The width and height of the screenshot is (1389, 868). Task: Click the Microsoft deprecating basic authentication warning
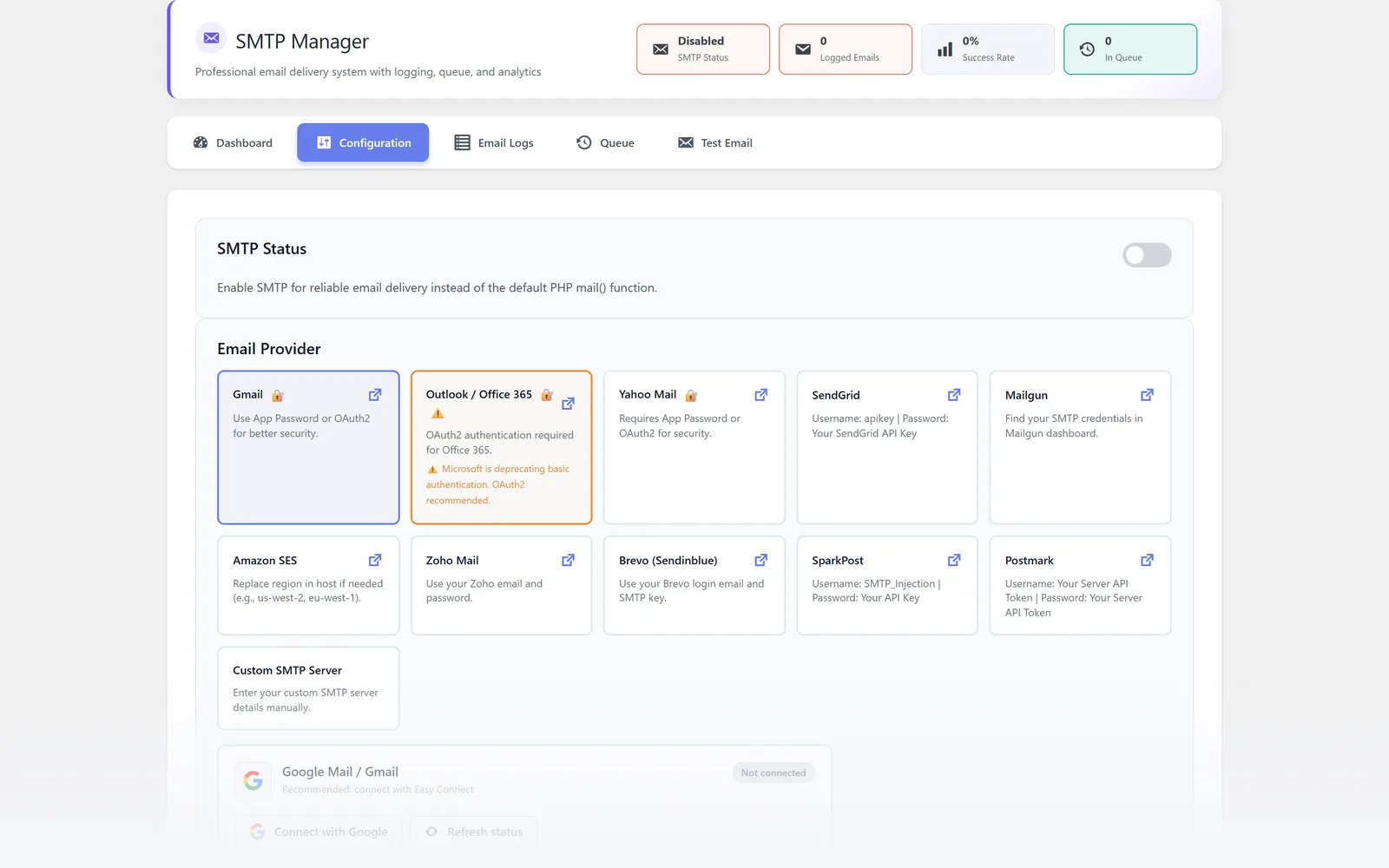[x=498, y=484]
